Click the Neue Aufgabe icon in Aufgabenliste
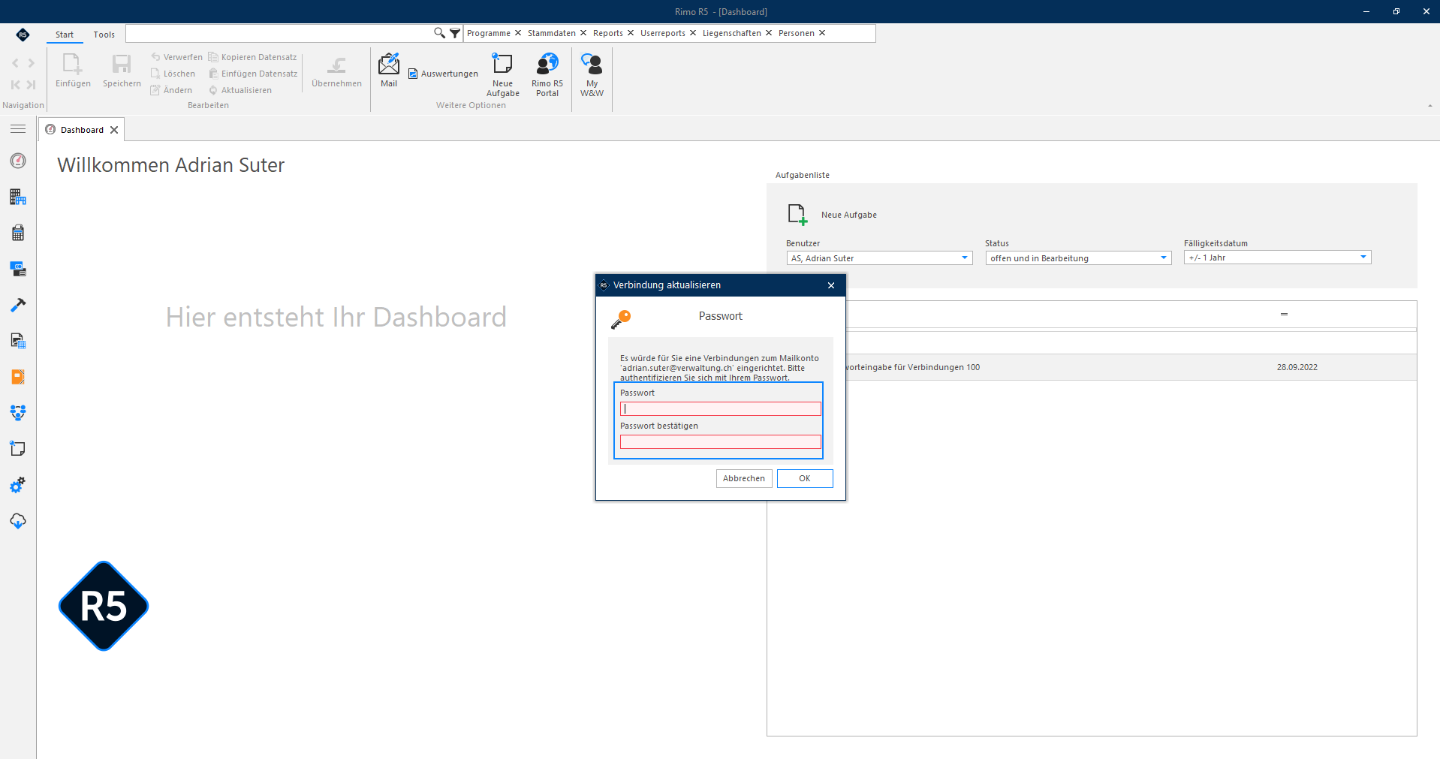This screenshot has width=1440, height=759. point(797,214)
